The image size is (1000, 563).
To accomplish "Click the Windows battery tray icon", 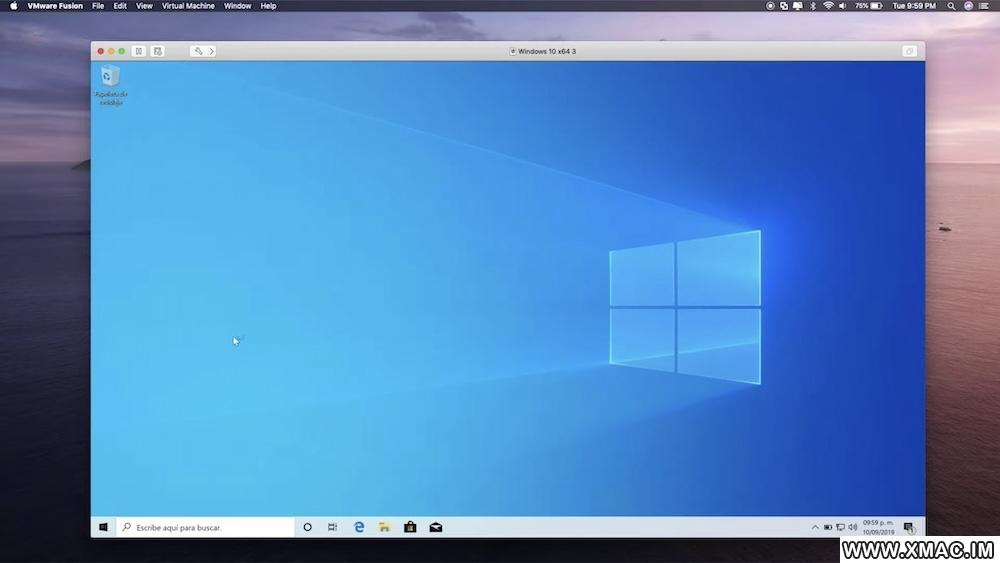I will pos(828,527).
